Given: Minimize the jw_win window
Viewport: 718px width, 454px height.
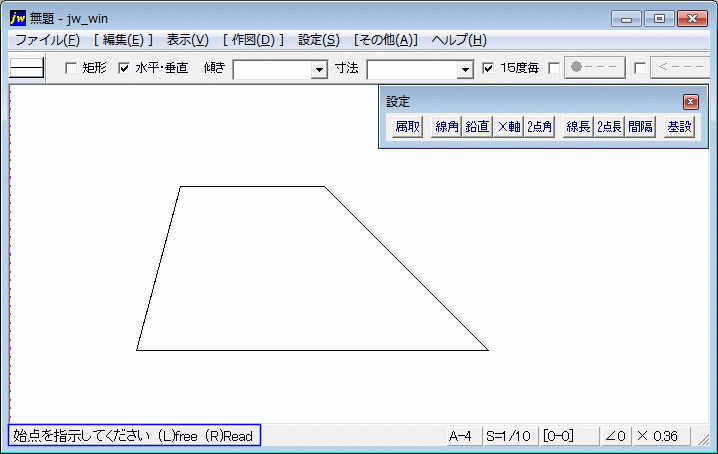Looking at the screenshot, I should (626, 19).
